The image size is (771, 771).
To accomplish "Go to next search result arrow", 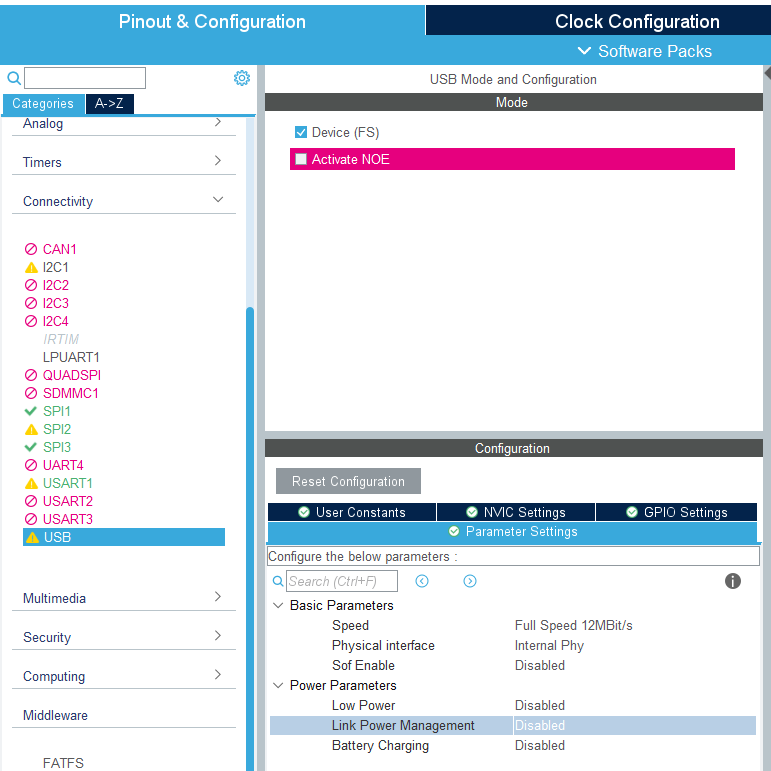I will click(x=470, y=581).
